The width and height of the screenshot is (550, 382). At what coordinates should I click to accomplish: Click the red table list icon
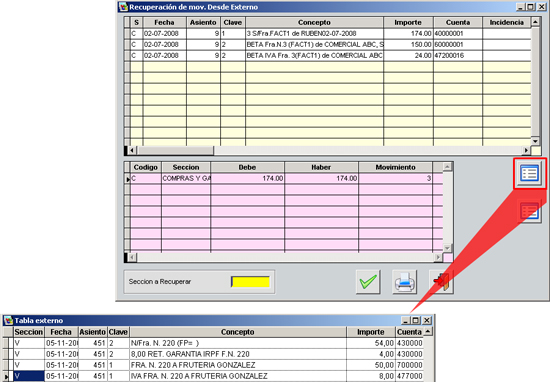point(530,212)
